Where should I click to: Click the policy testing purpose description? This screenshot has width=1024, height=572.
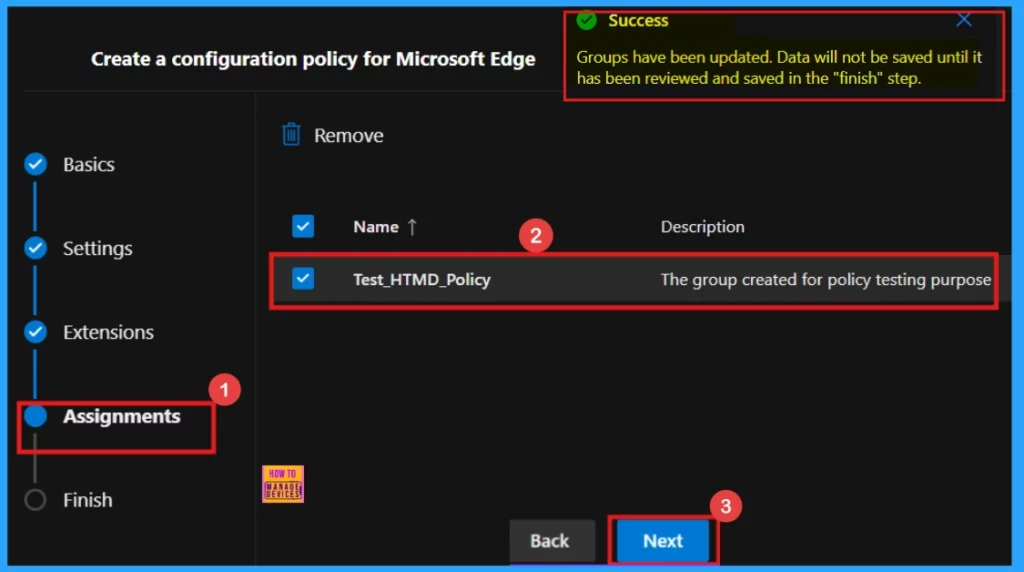tap(825, 279)
